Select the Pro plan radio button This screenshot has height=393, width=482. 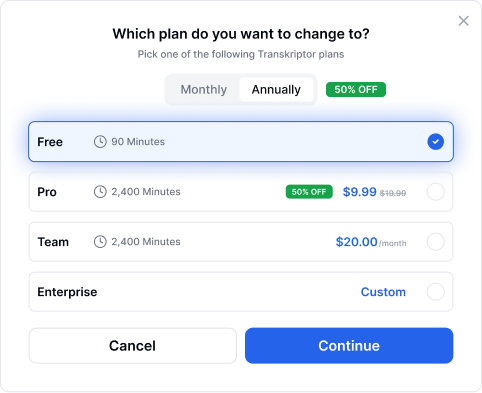436,192
